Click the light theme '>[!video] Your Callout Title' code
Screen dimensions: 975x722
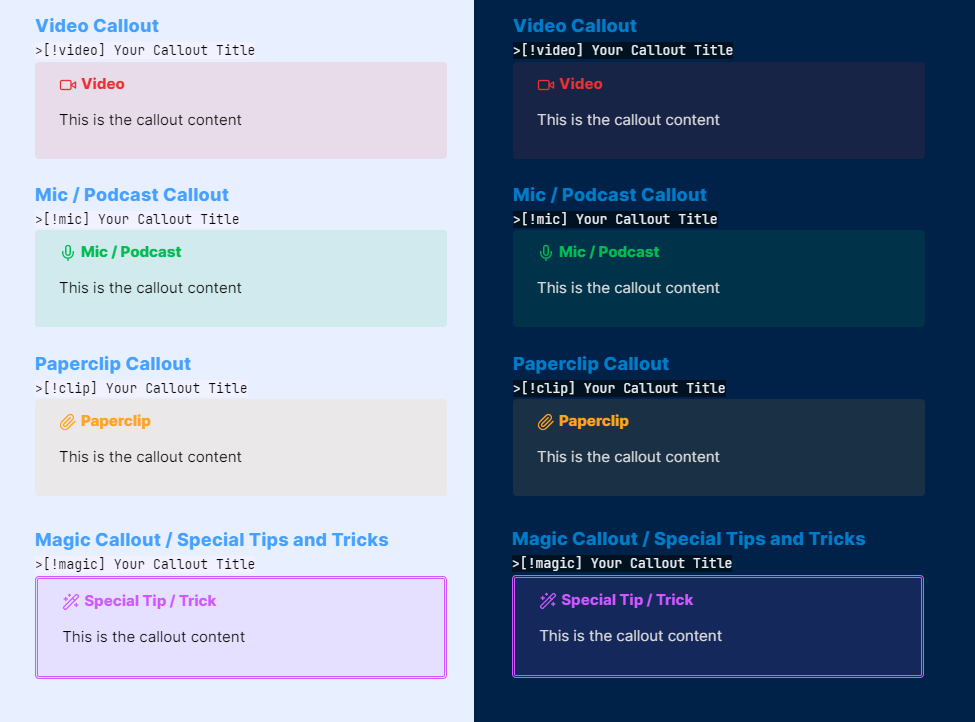(x=145, y=50)
